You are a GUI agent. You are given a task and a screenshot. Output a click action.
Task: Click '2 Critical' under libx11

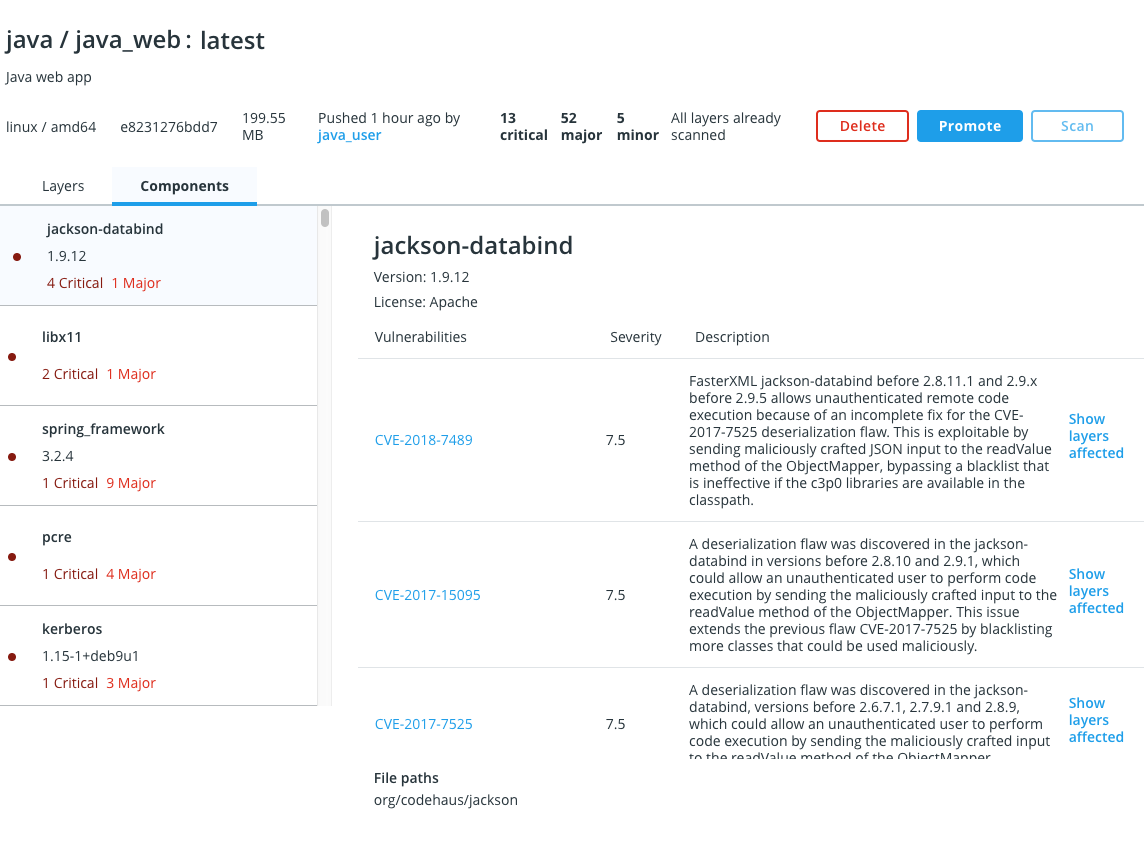pyautogui.click(x=69, y=374)
